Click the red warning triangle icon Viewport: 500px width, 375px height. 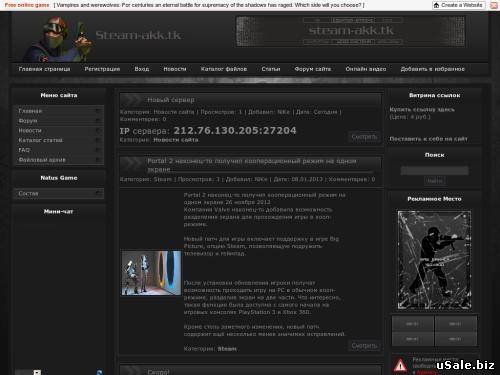point(400,365)
